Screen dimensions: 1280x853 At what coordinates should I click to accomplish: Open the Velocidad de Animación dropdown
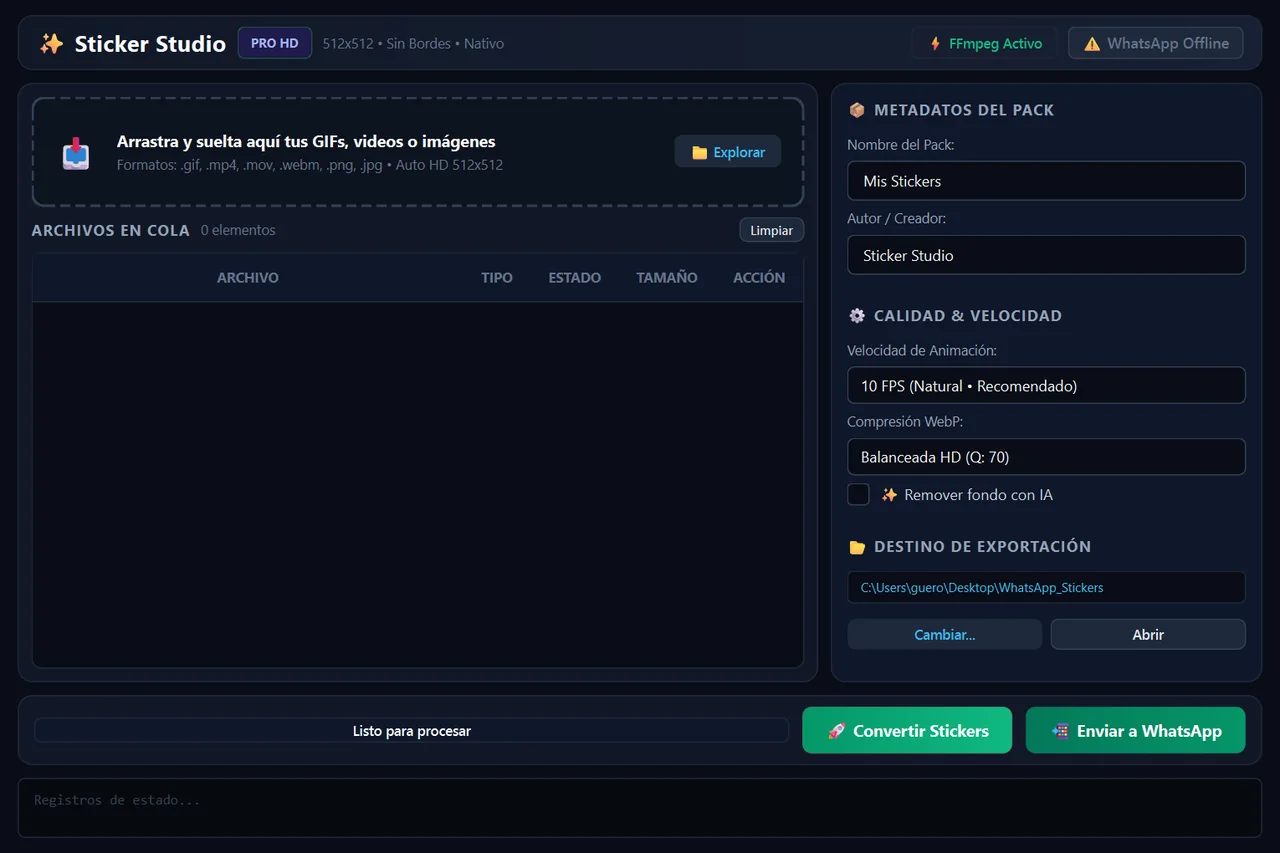coord(1046,386)
